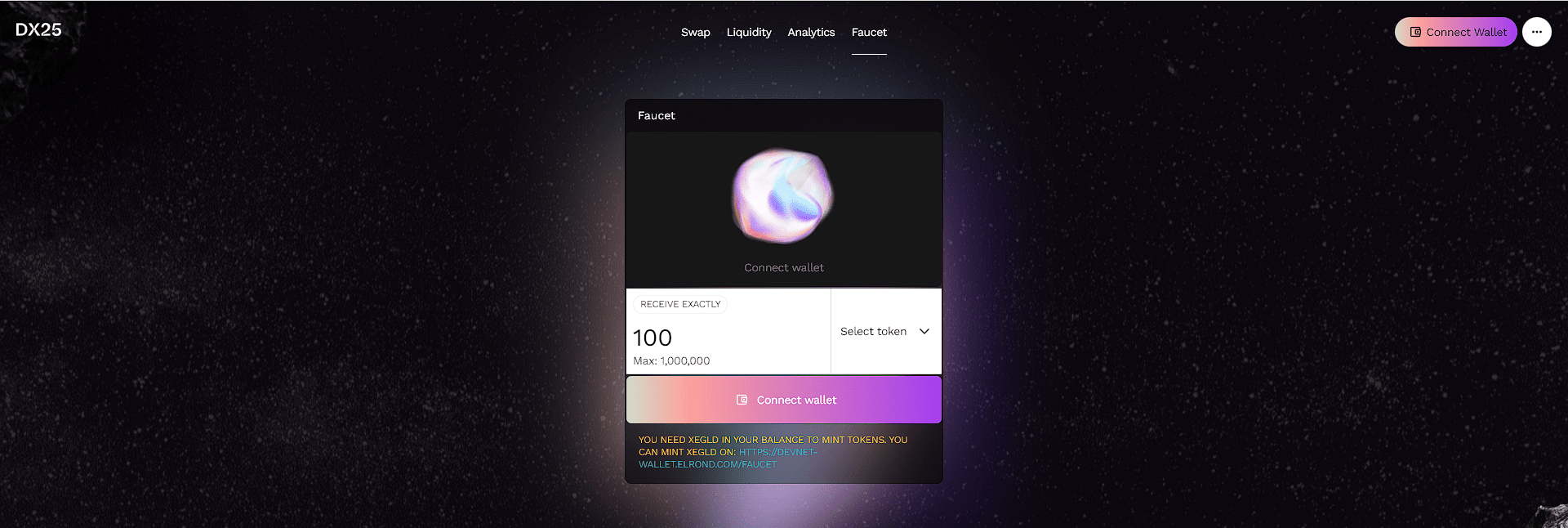This screenshot has height=528, width=1568.
Task: Open the devnet-wallet.elrond.com faucet link
Action: [727, 458]
